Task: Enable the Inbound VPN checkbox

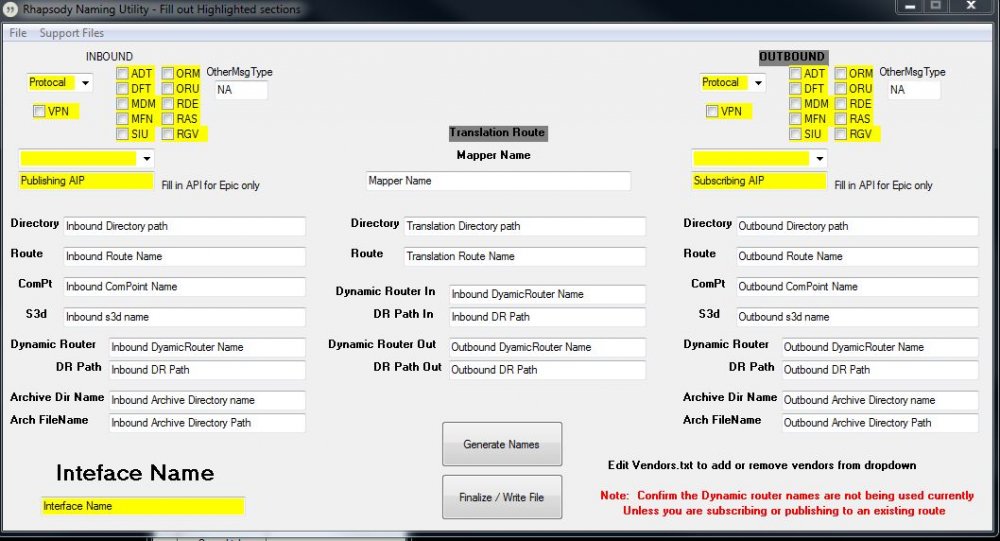Action: (40, 112)
